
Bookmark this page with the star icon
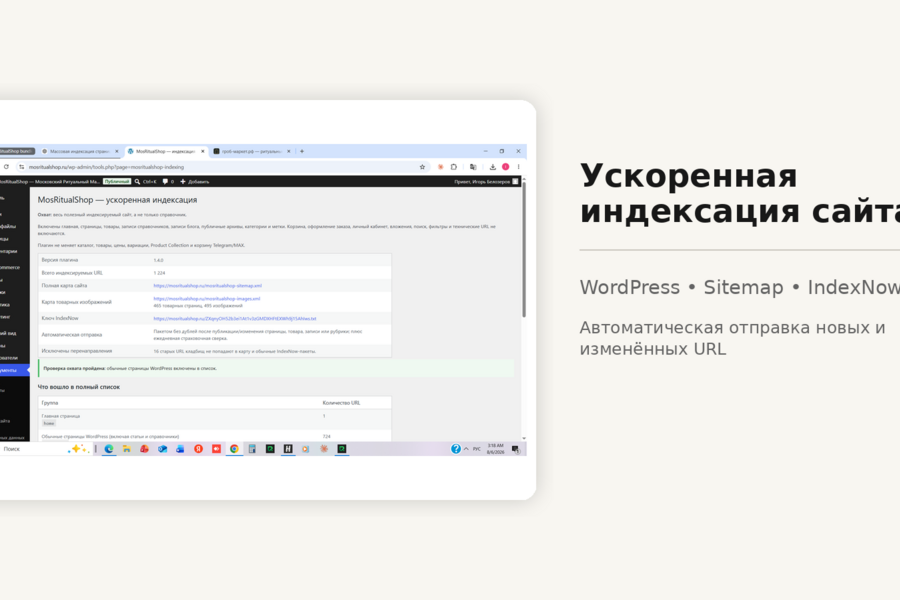(422, 167)
